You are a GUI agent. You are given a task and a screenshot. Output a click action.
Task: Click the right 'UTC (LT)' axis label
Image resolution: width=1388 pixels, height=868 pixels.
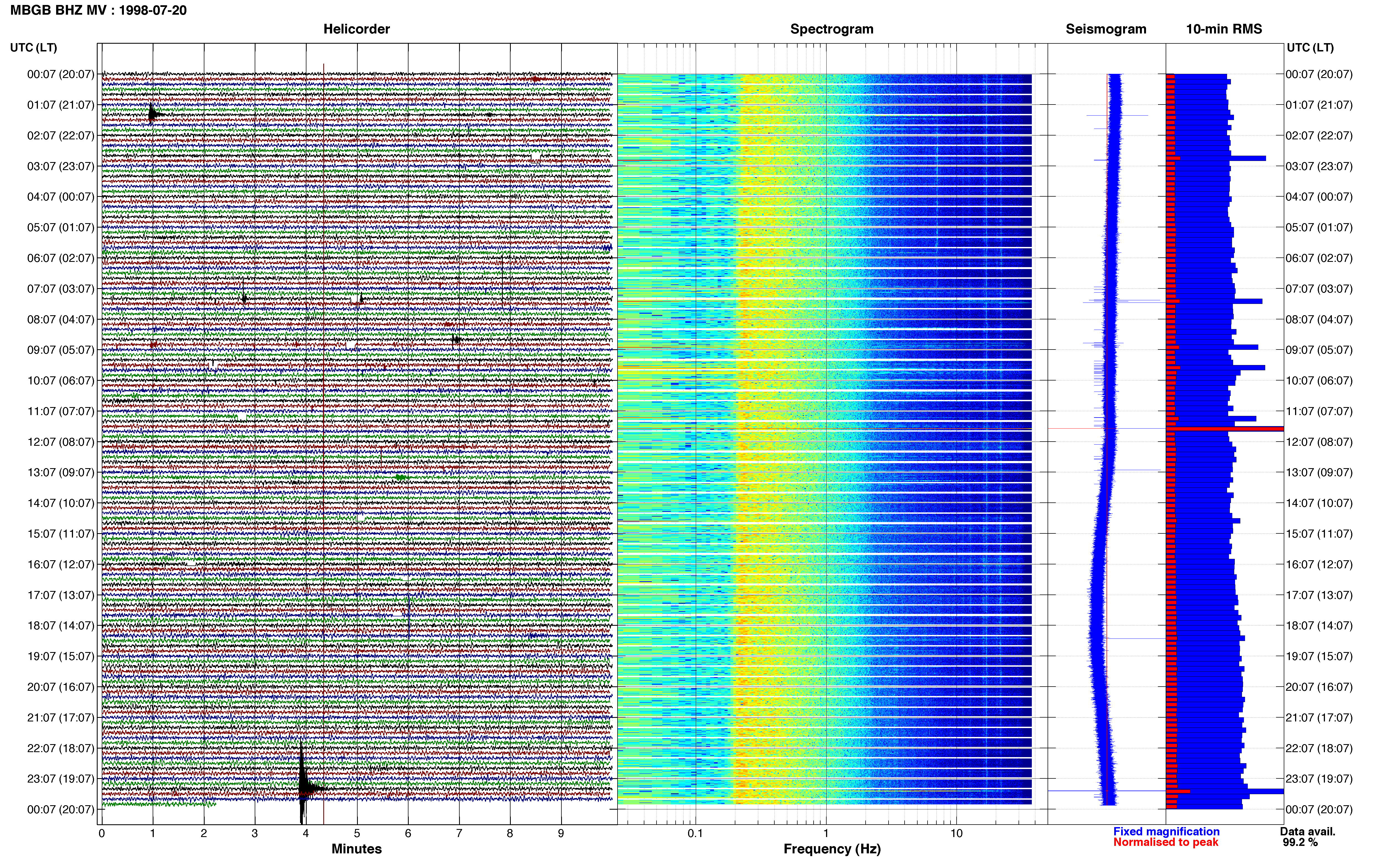(x=1310, y=48)
